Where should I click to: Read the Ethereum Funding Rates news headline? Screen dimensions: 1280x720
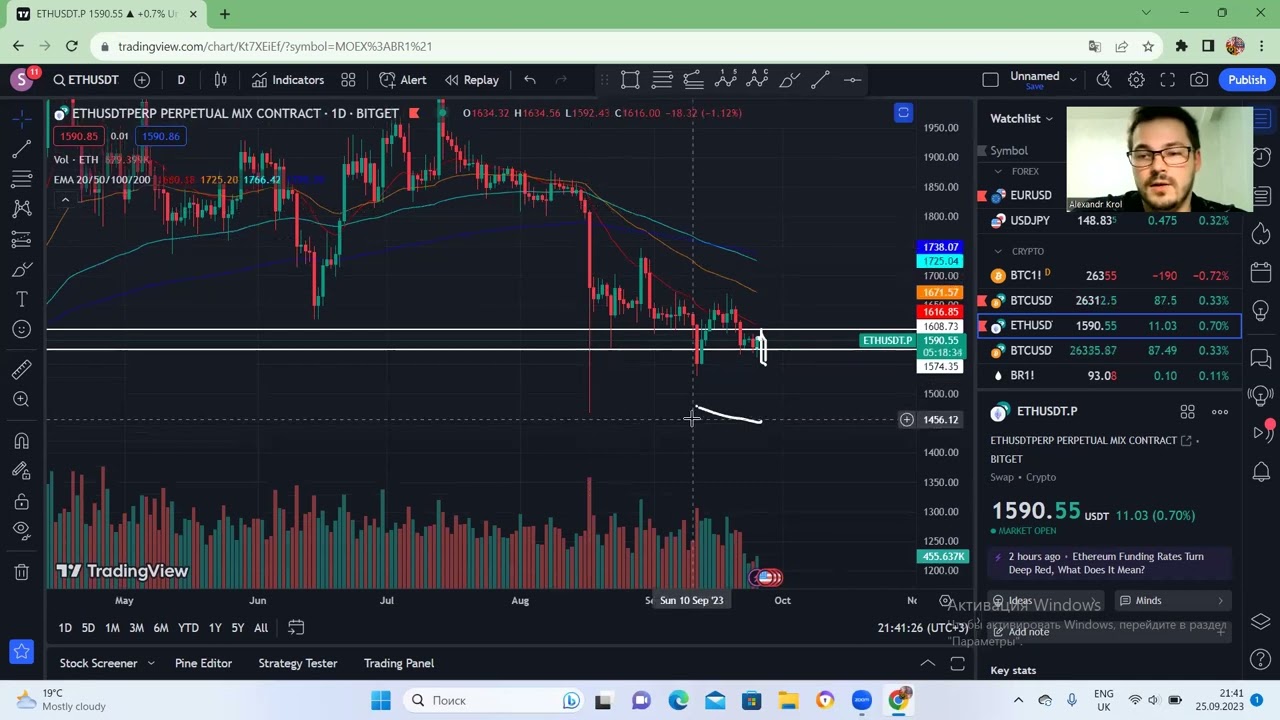[x=1111, y=563]
